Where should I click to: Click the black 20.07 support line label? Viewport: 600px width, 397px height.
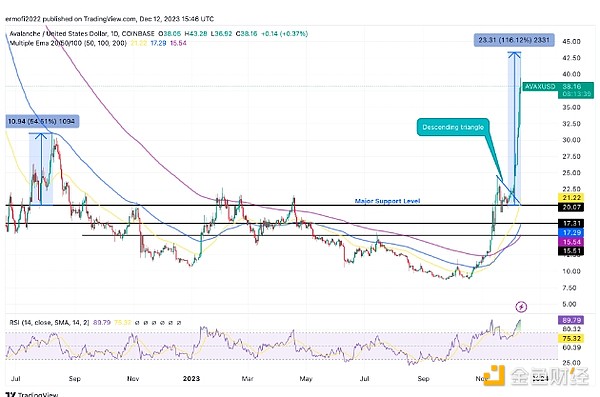[572, 207]
